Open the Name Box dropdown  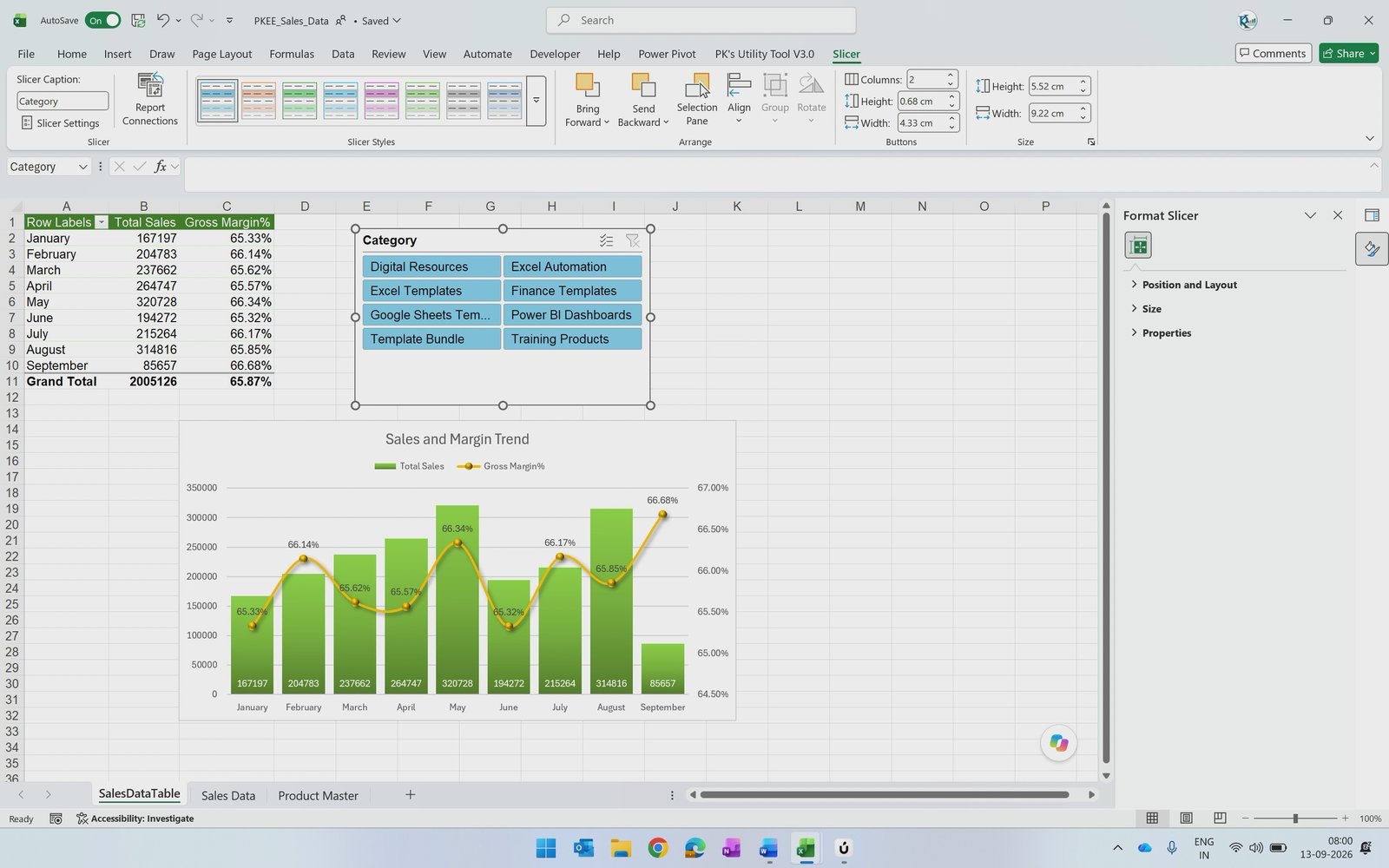(x=82, y=167)
